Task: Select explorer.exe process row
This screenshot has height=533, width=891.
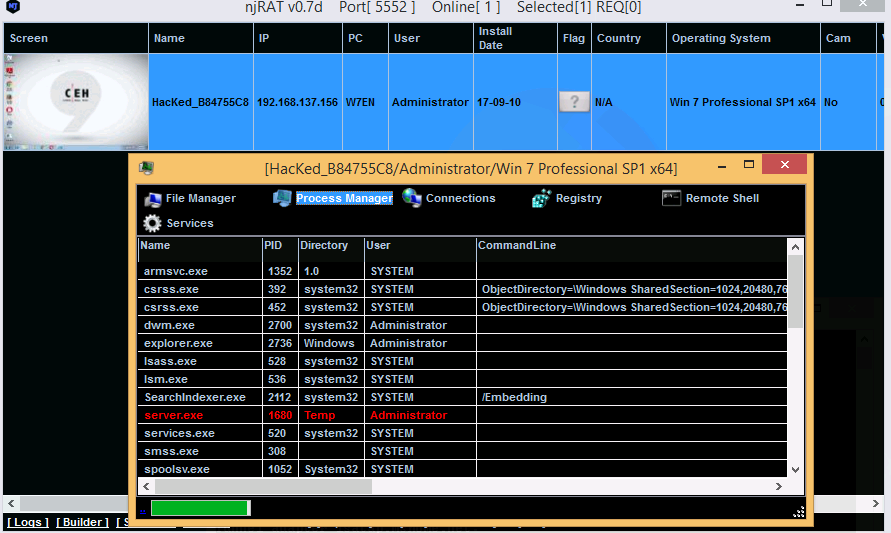Action: 463,343
